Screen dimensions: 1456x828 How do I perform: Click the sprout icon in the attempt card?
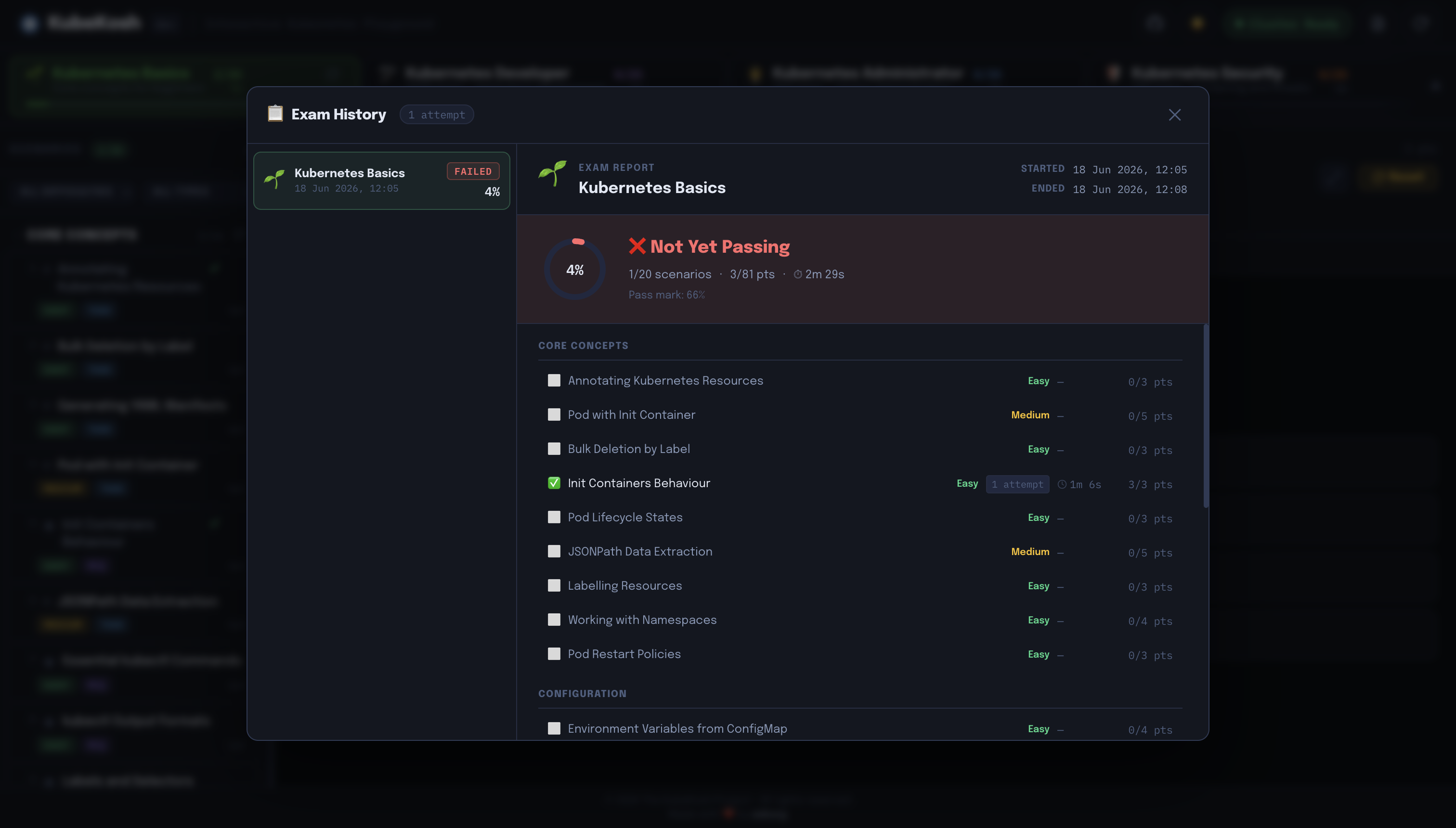(x=274, y=180)
